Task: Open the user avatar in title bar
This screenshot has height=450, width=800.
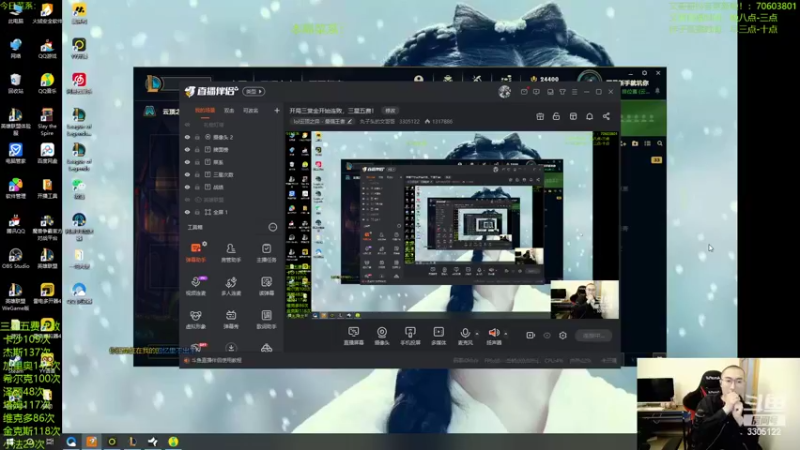Action: 505,91
